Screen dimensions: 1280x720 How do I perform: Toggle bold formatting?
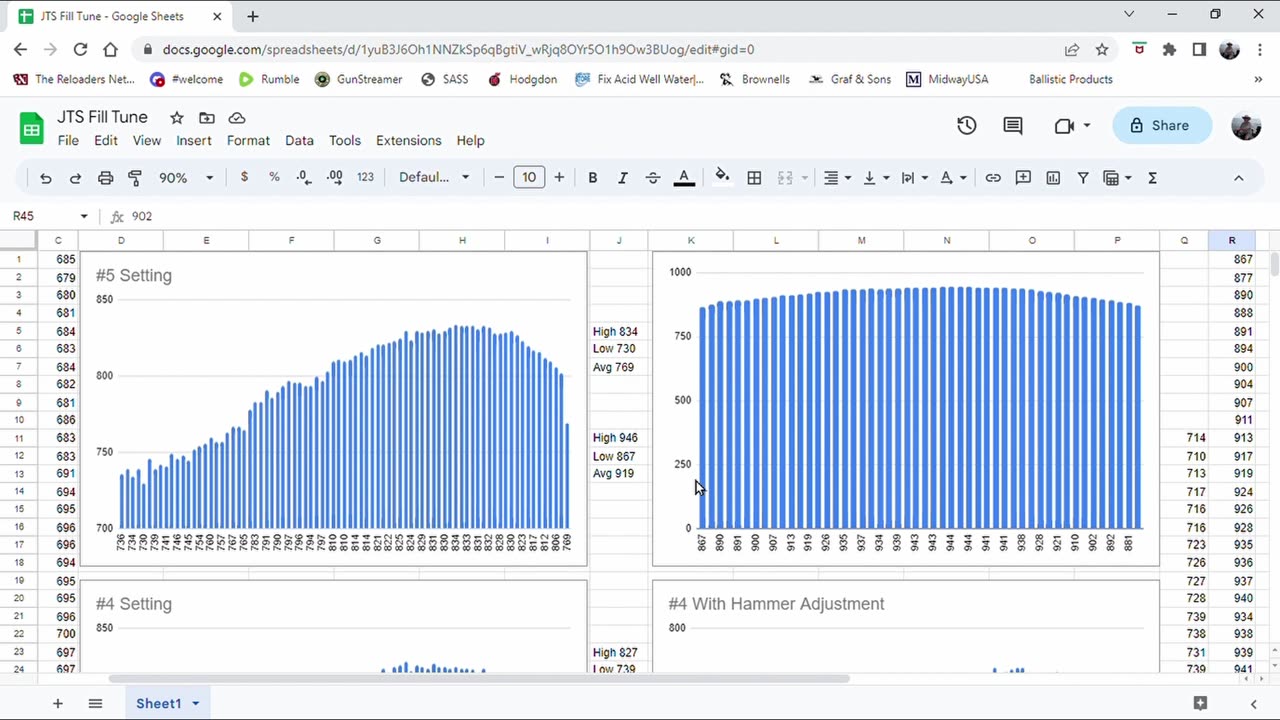click(x=592, y=178)
